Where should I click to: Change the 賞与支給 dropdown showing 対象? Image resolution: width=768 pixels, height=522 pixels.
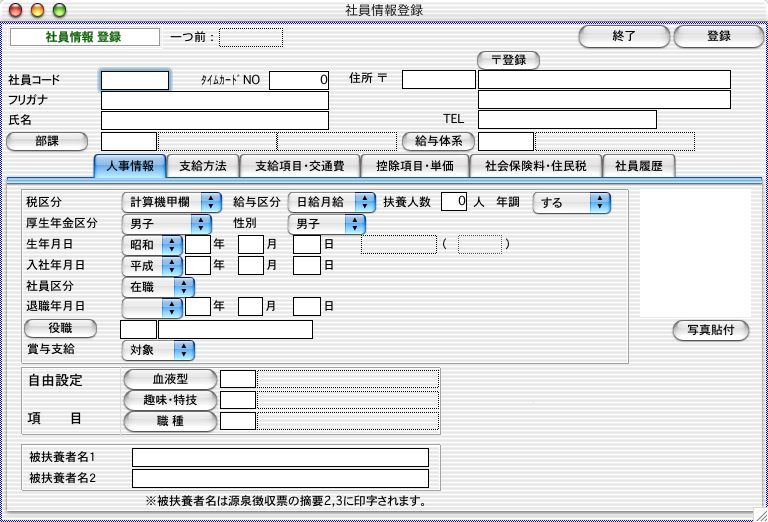[157, 350]
